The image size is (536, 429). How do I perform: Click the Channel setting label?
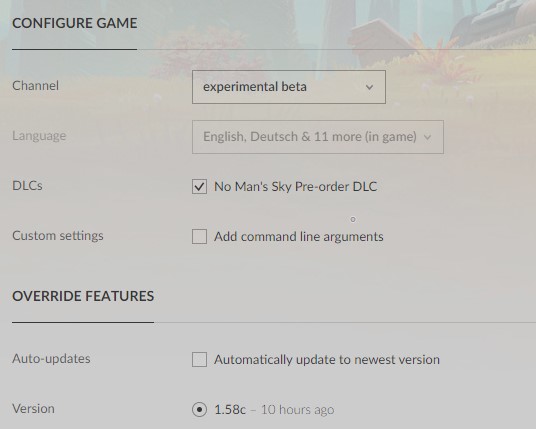[x=36, y=85]
